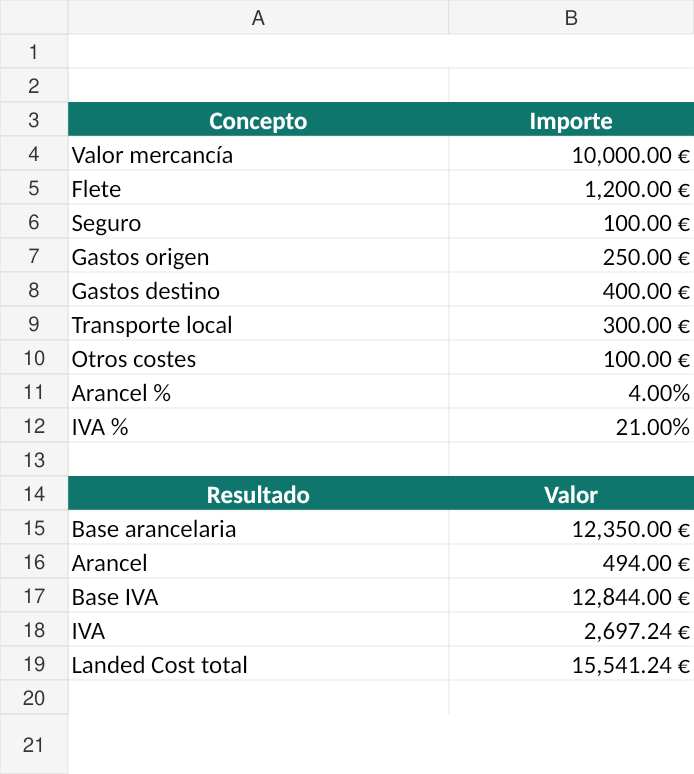Select the IVA label in row 18
The image size is (694, 774).
258,630
